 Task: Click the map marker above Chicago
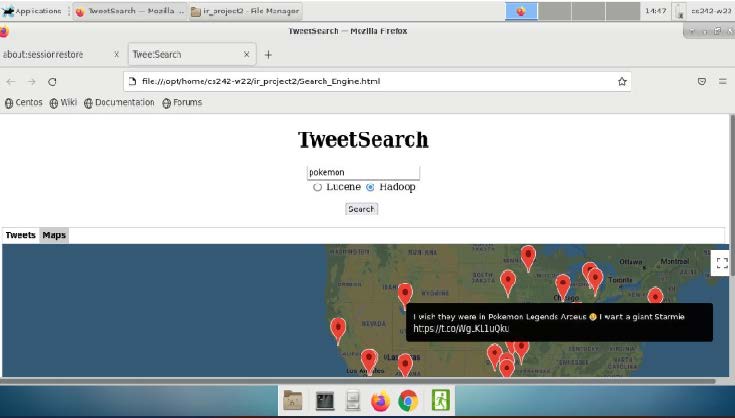[562, 286]
